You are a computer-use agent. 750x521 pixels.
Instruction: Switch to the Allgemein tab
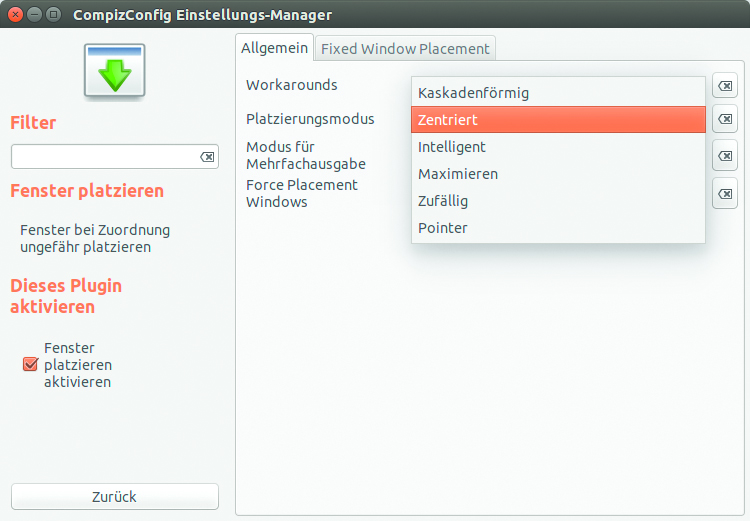(275, 48)
